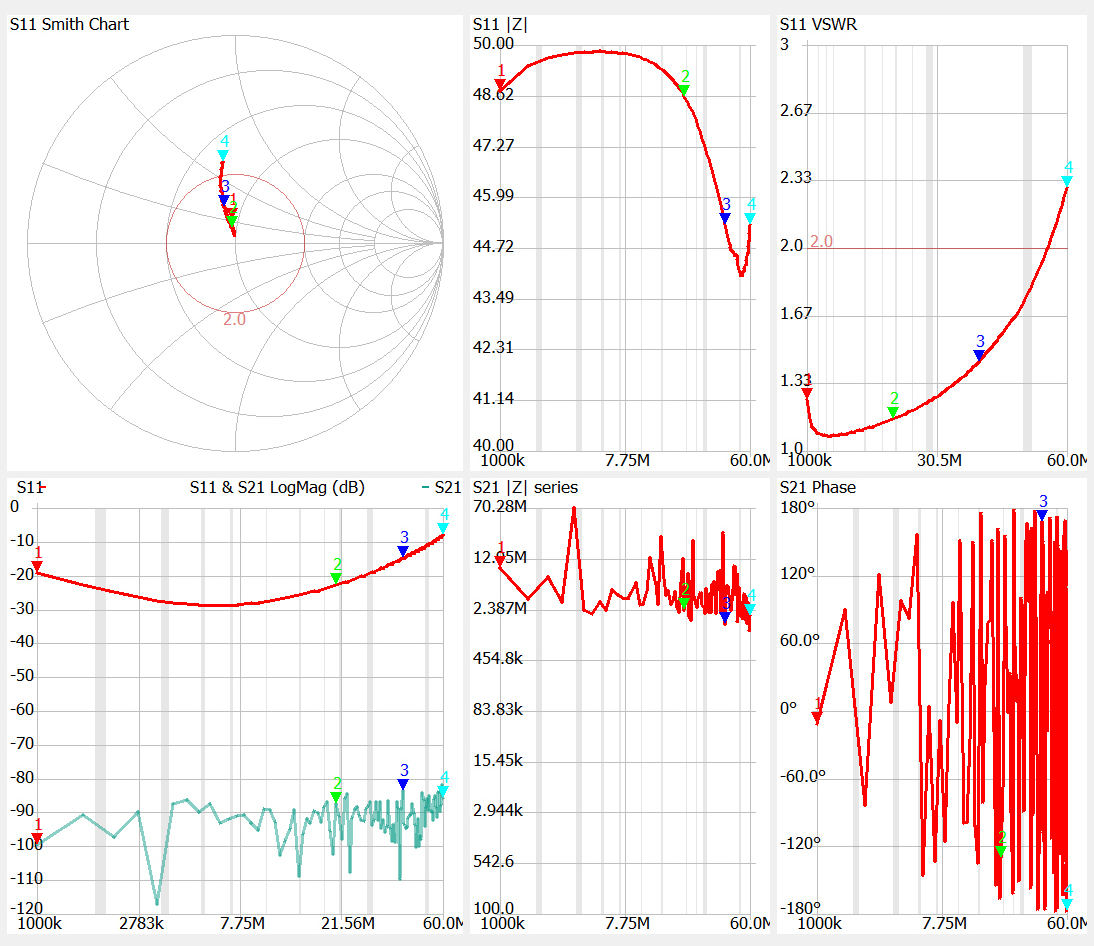Click the 2.0 threshold label on VSWR chart
The width and height of the screenshot is (1094, 946).
821,241
